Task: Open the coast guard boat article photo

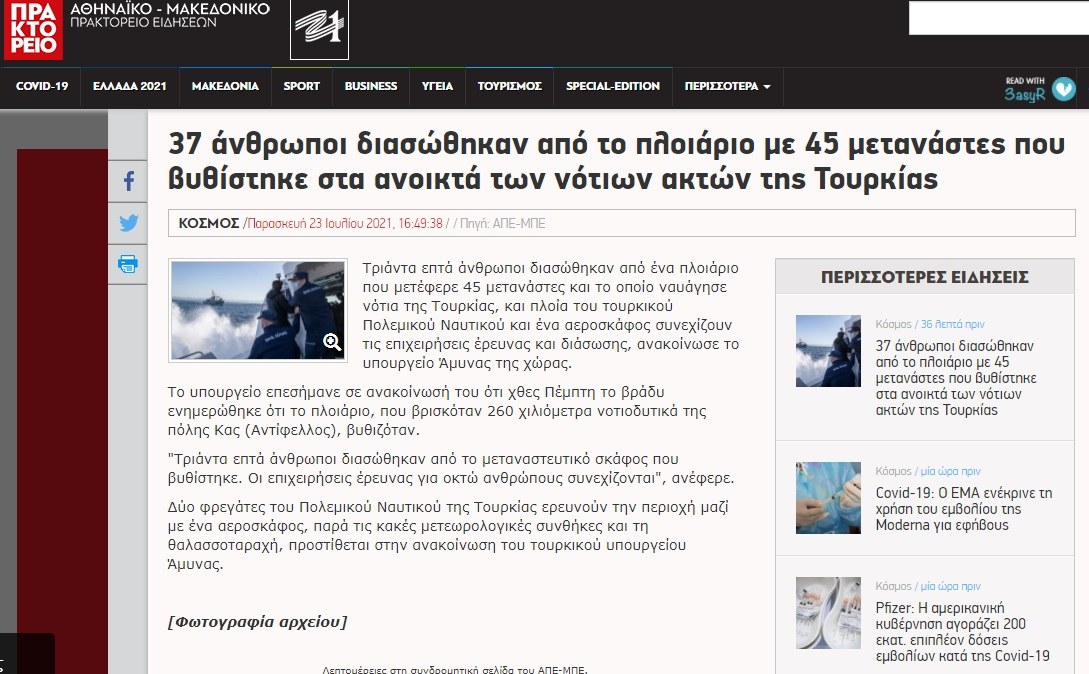Action: coord(244,309)
